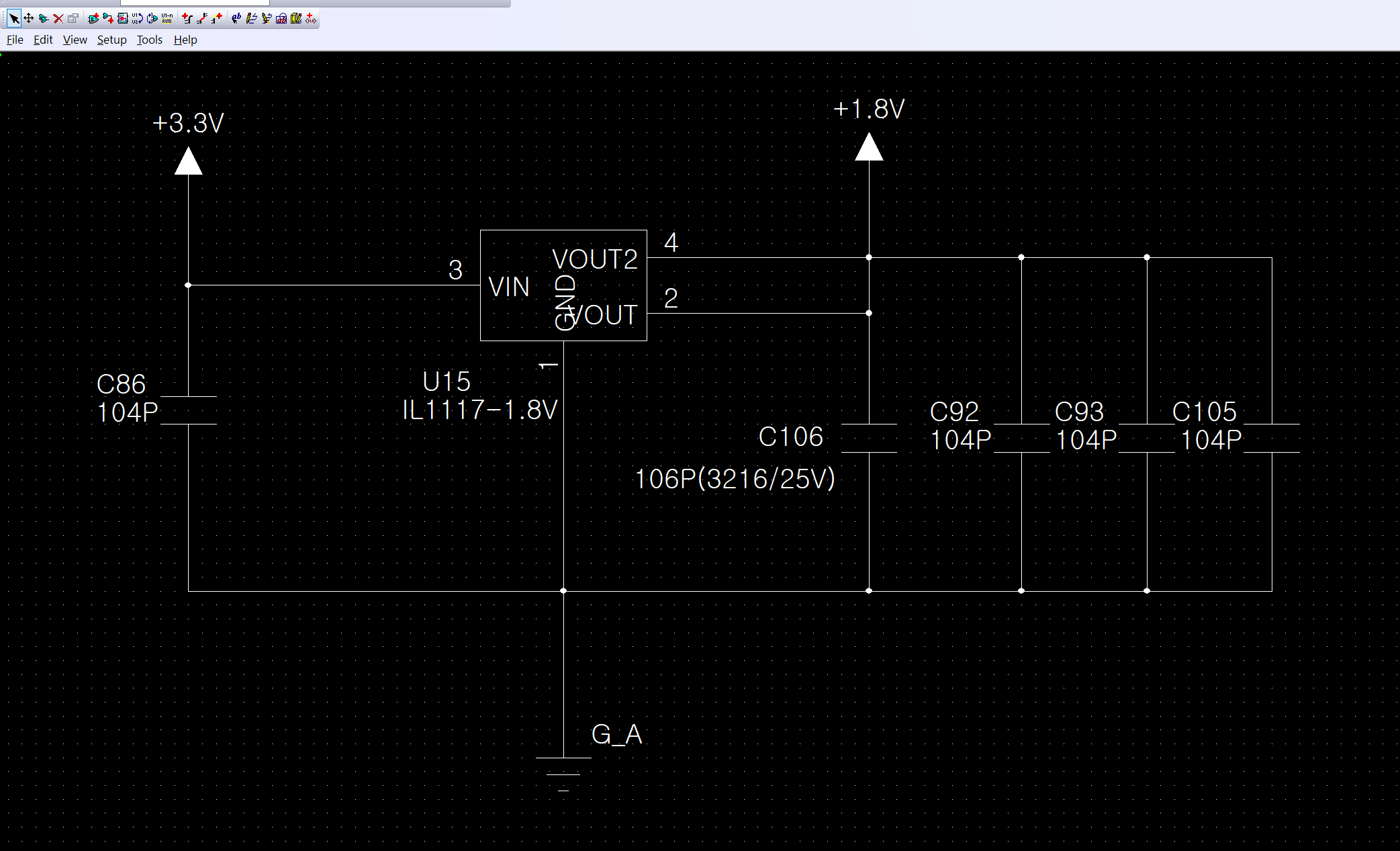Open the Help menu
Image resolution: width=1400 pixels, height=851 pixels.
coord(185,40)
